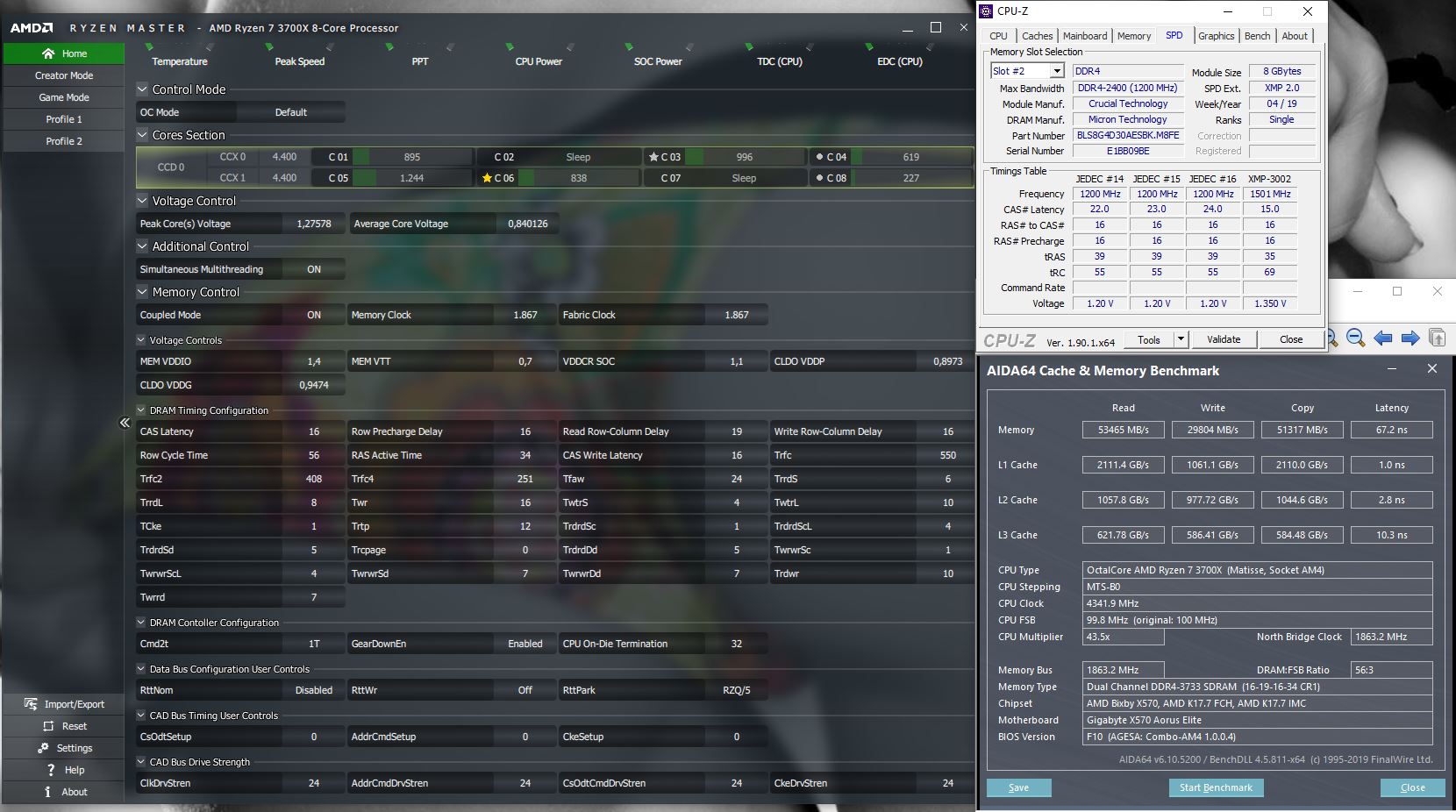Open Home view in Ryzen Master sidebar
This screenshot has width=1456, height=812.
(63, 53)
